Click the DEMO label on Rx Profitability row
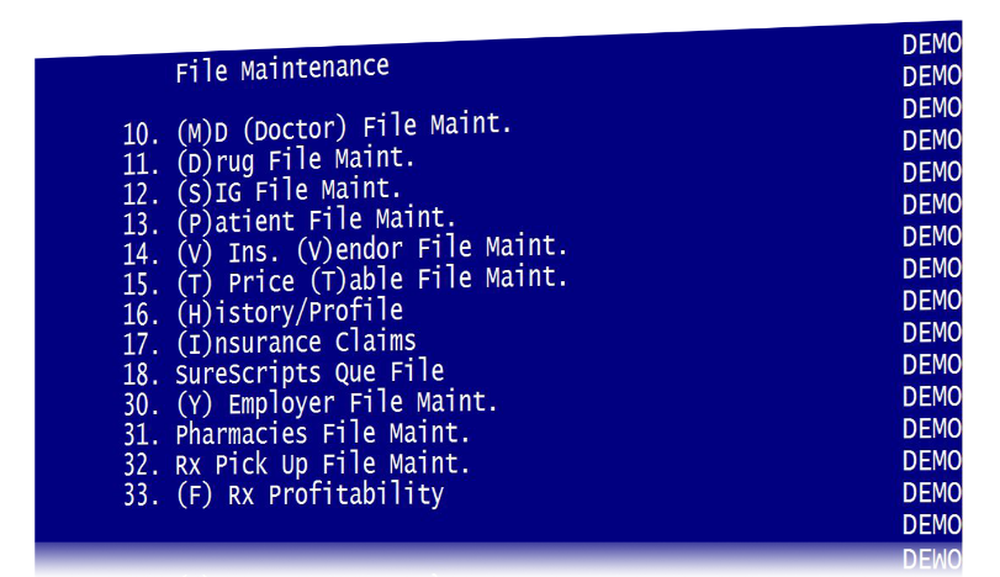The image size is (1000, 577). (931, 493)
